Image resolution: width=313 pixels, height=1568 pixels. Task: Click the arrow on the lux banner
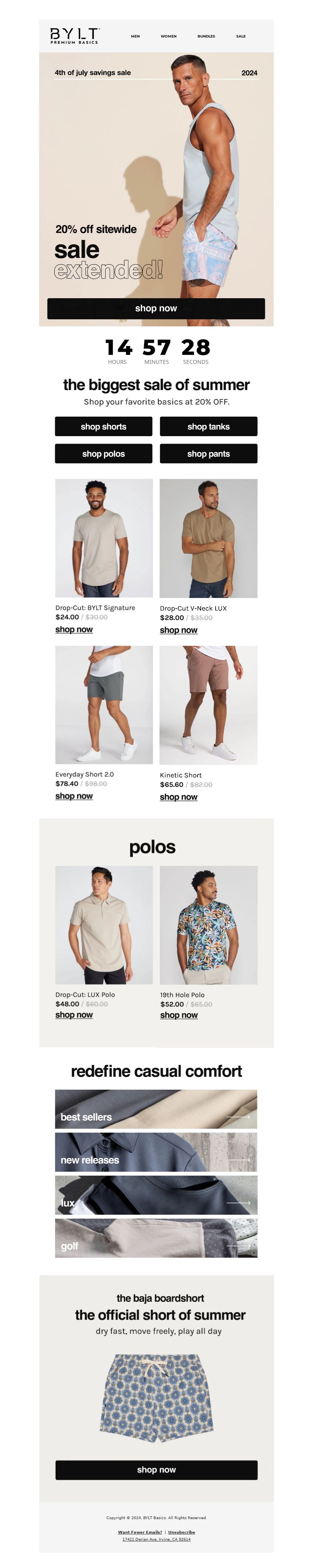coord(238,1203)
